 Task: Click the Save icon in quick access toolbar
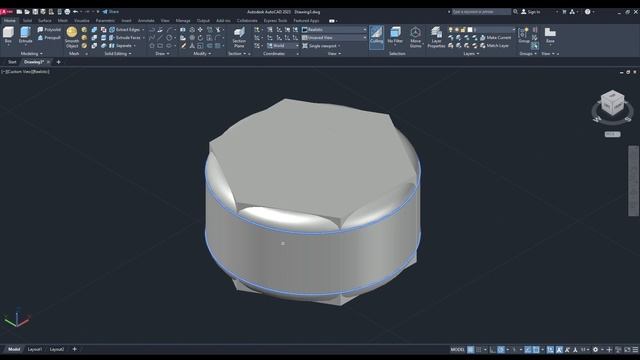point(35,12)
